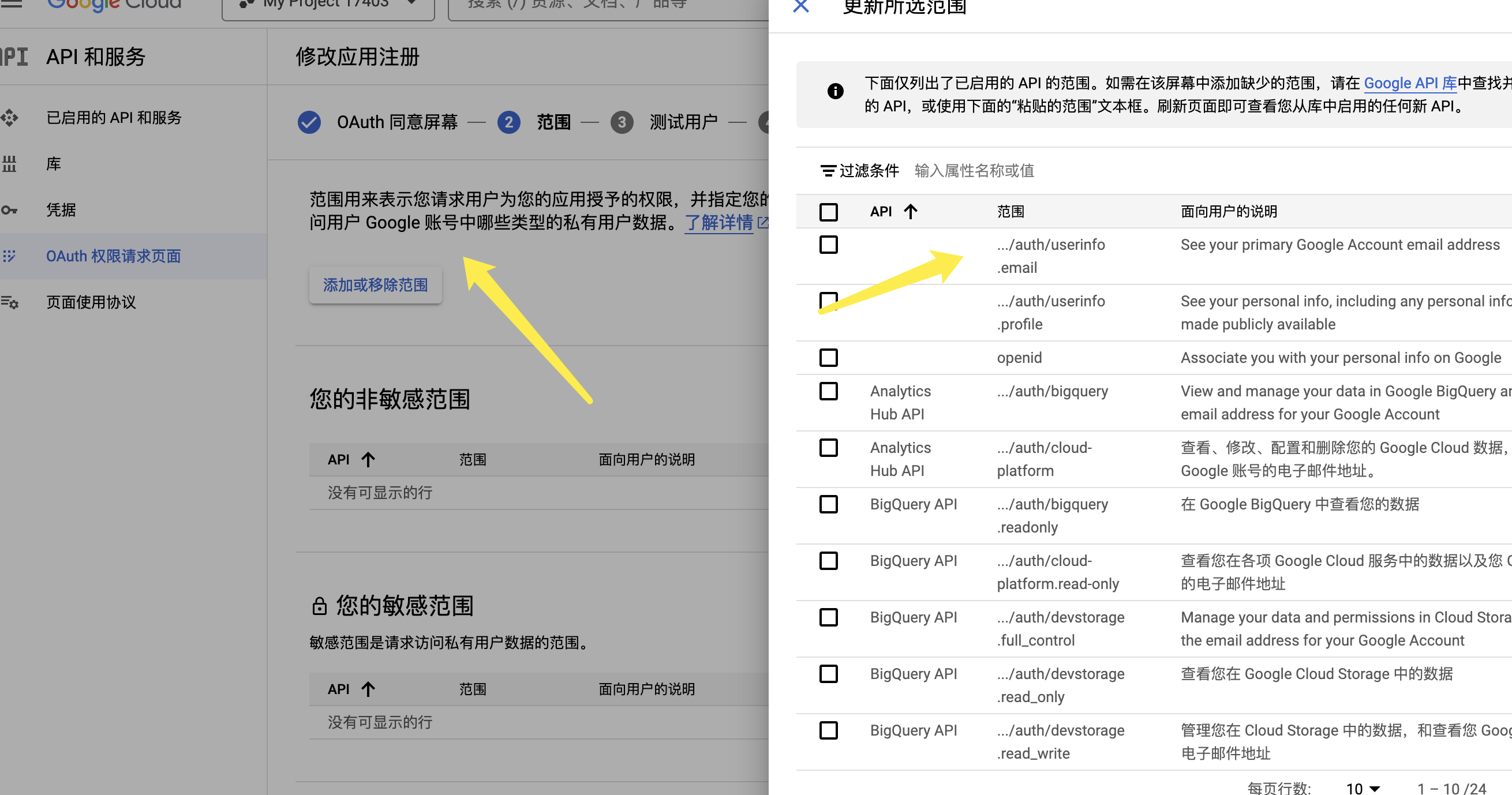This screenshot has width=1512, height=795.
Task: Click the 过滤条件 filter icon
Action: click(828, 171)
